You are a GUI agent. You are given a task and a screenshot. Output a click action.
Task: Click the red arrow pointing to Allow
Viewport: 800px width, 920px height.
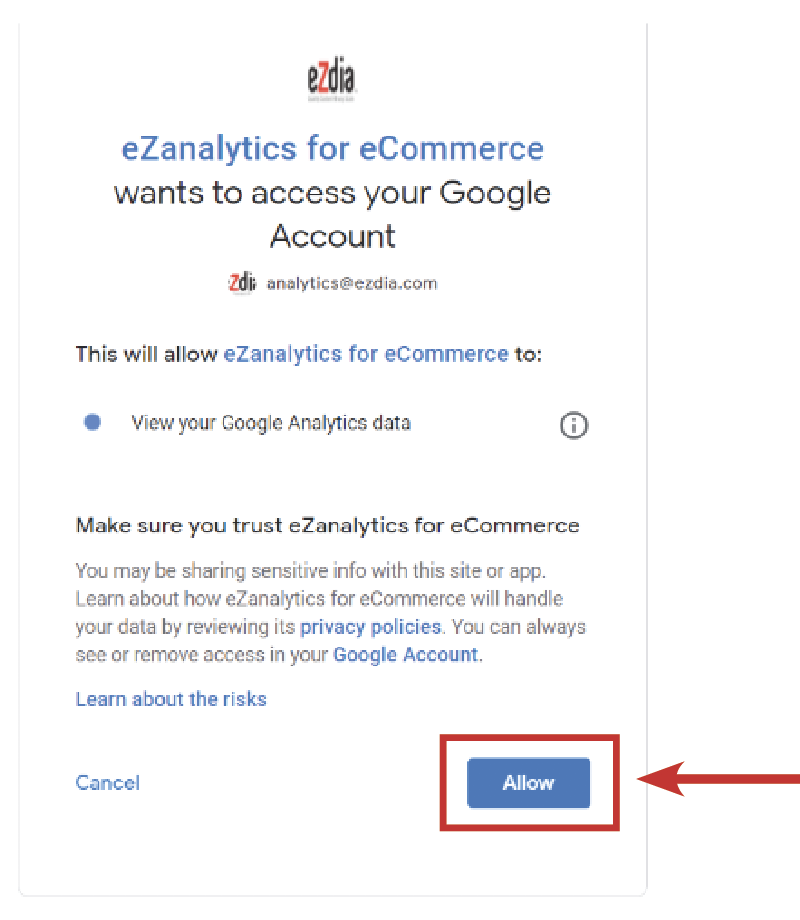(718, 779)
